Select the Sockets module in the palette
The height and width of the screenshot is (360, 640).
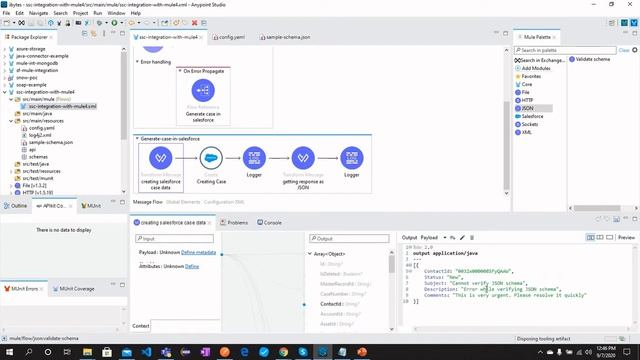[527, 124]
